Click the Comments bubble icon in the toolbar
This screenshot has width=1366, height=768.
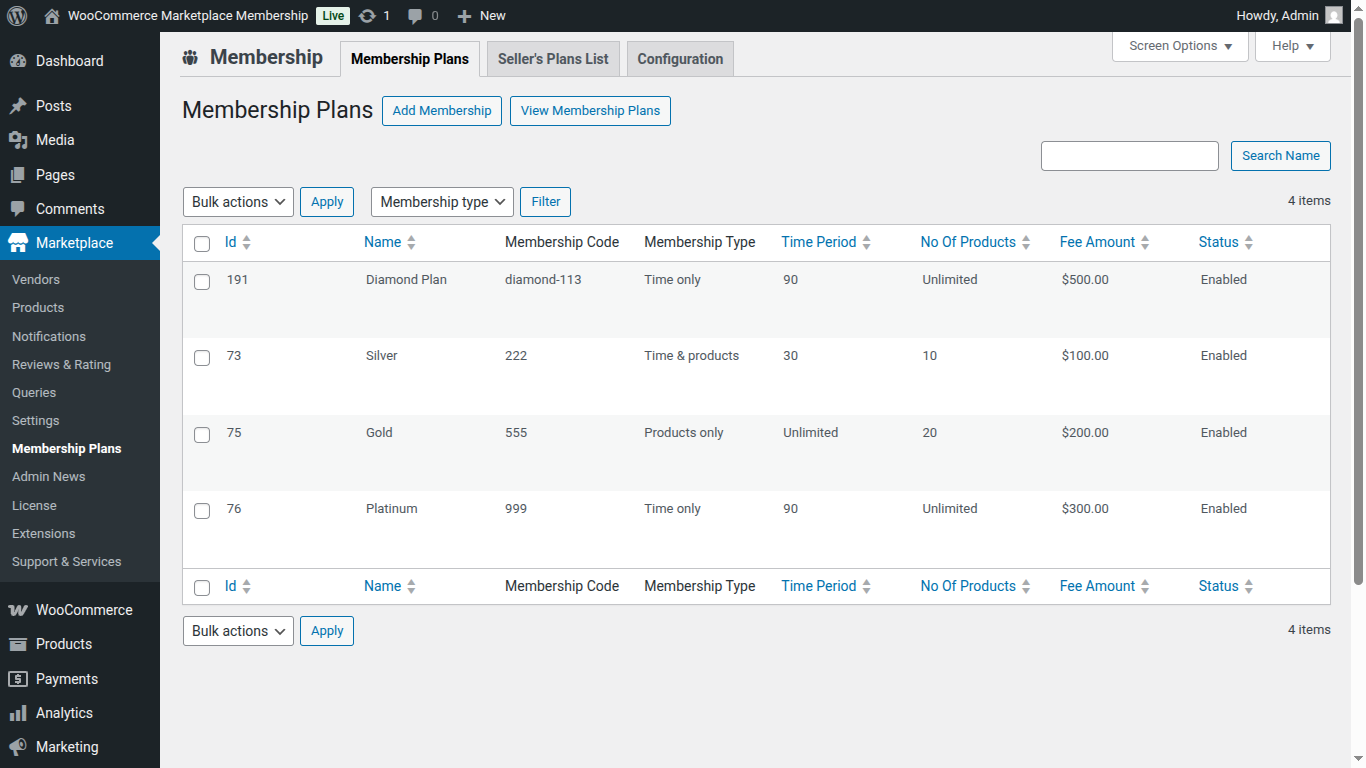tap(411, 15)
